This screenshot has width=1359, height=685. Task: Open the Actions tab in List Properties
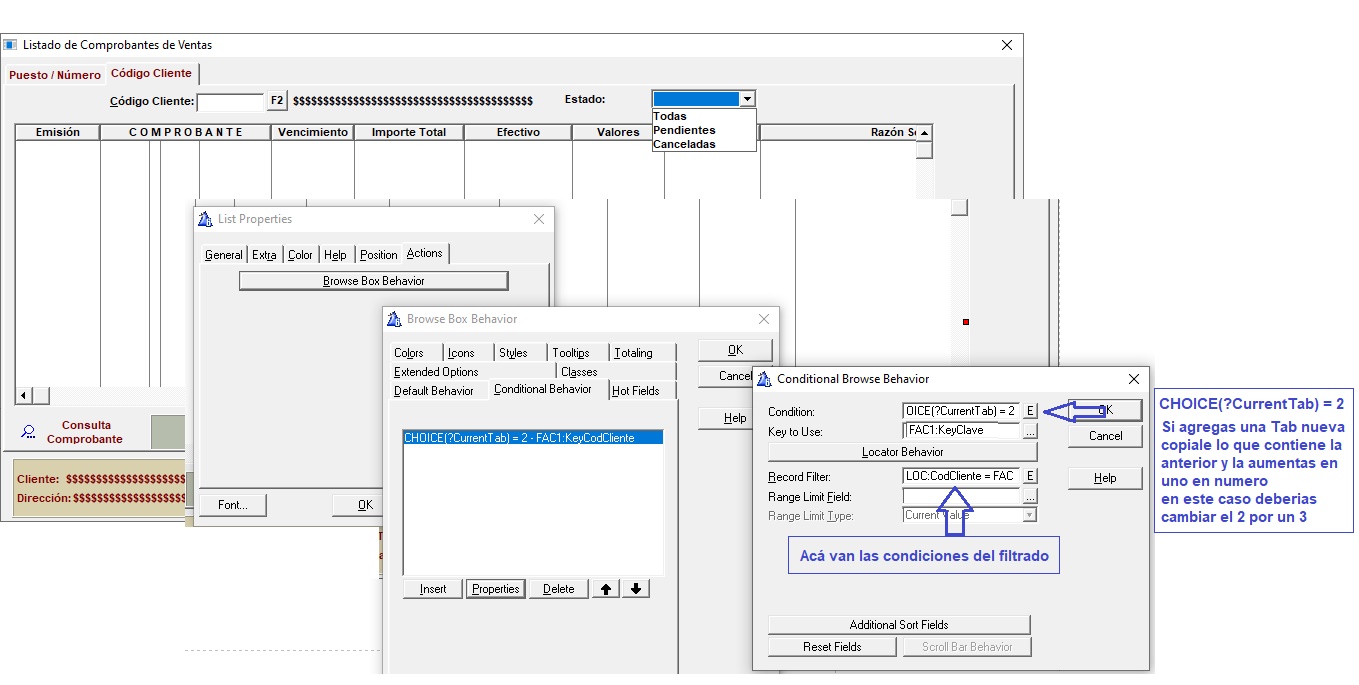coord(424,253)
